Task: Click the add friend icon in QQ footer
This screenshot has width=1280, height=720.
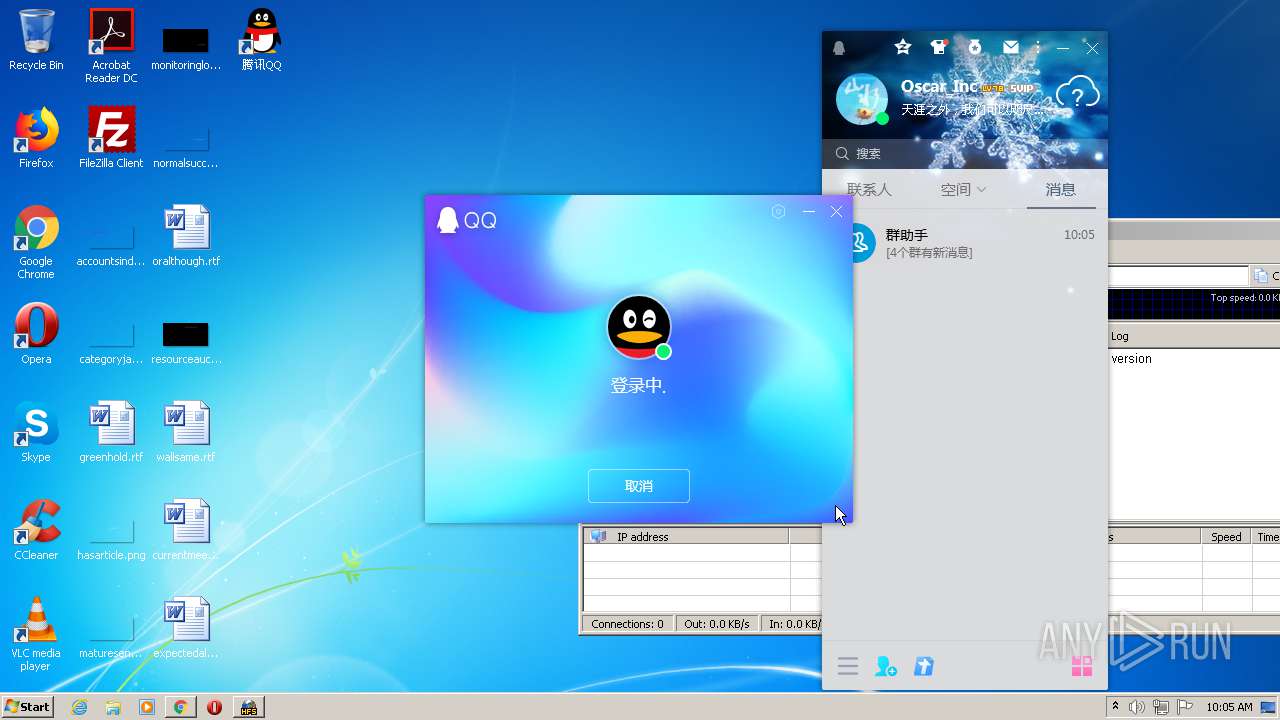Action: coord(886,666)
